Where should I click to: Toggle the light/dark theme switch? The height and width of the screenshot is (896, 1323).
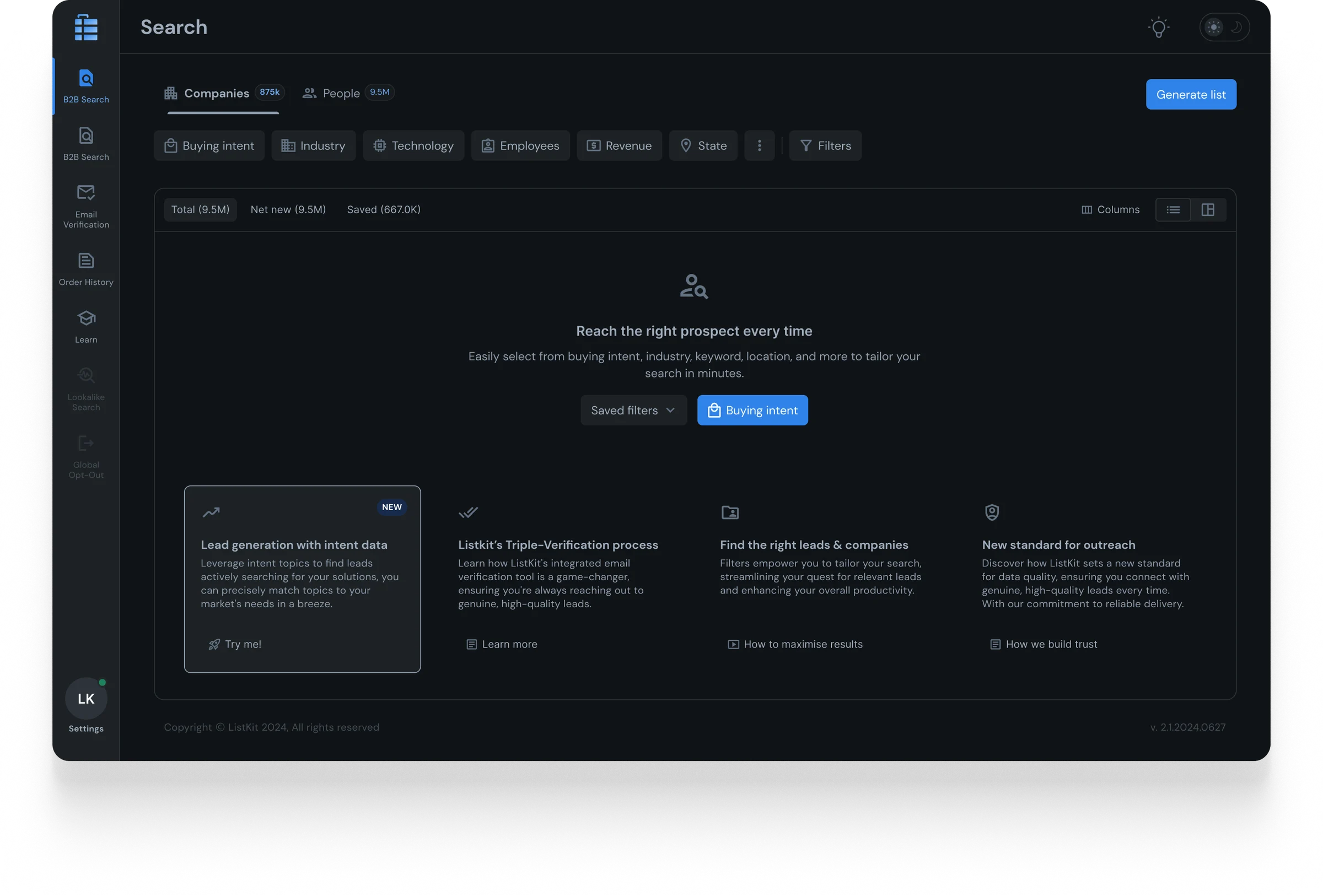point(1224,27)
